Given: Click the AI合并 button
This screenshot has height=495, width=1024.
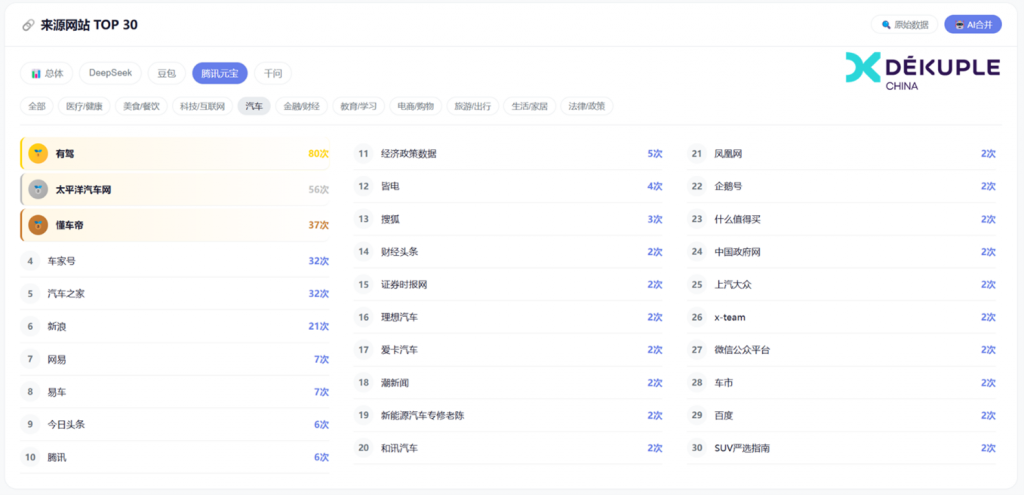Looking at the screenshot, I should click(x=973, y=25).
